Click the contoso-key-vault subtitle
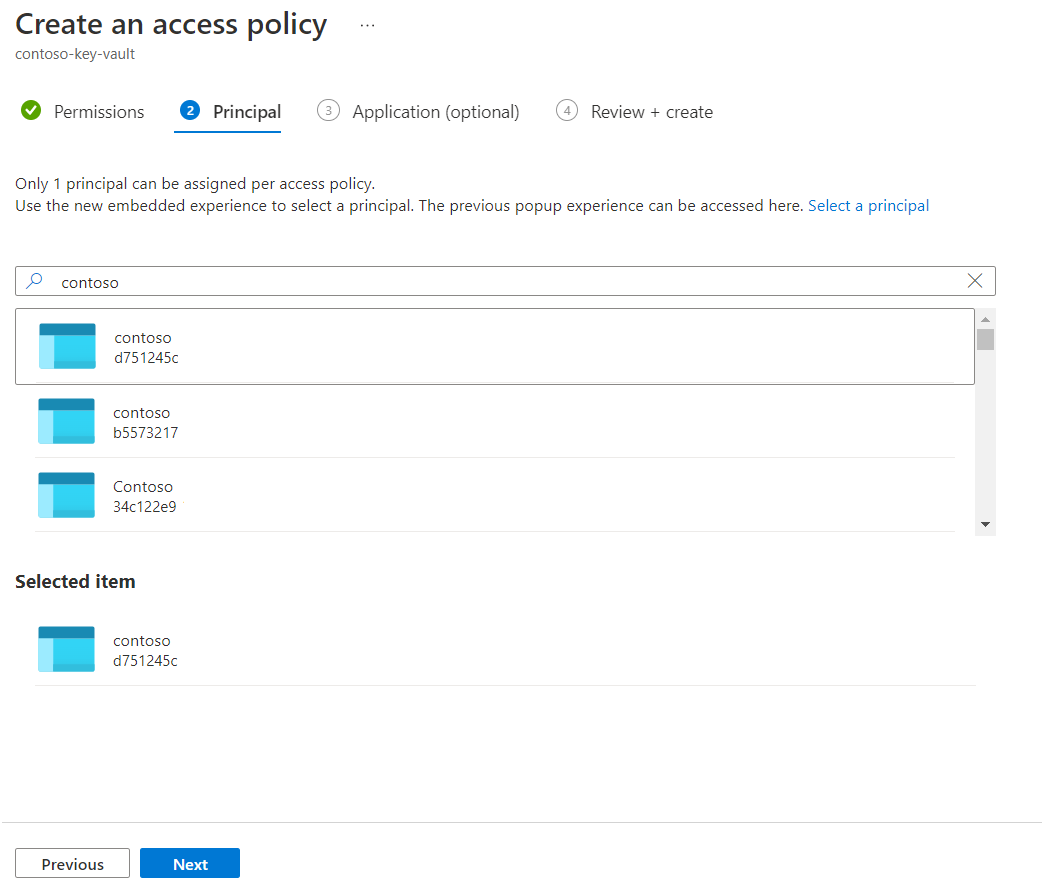 click(75, 54)
